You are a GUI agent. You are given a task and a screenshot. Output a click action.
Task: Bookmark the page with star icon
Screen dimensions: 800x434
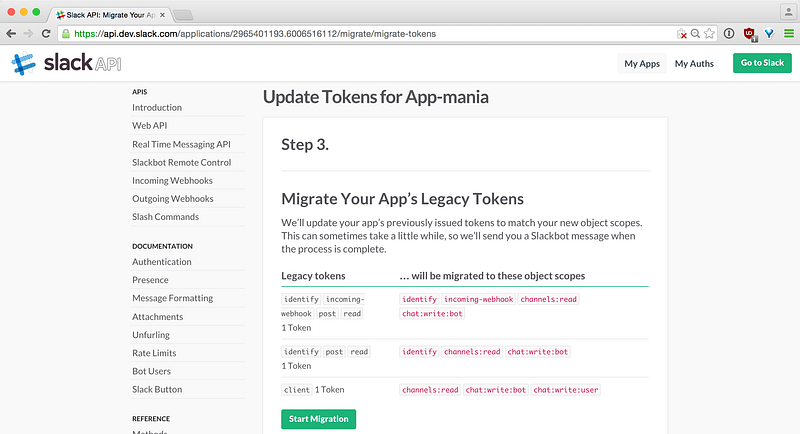709,34
